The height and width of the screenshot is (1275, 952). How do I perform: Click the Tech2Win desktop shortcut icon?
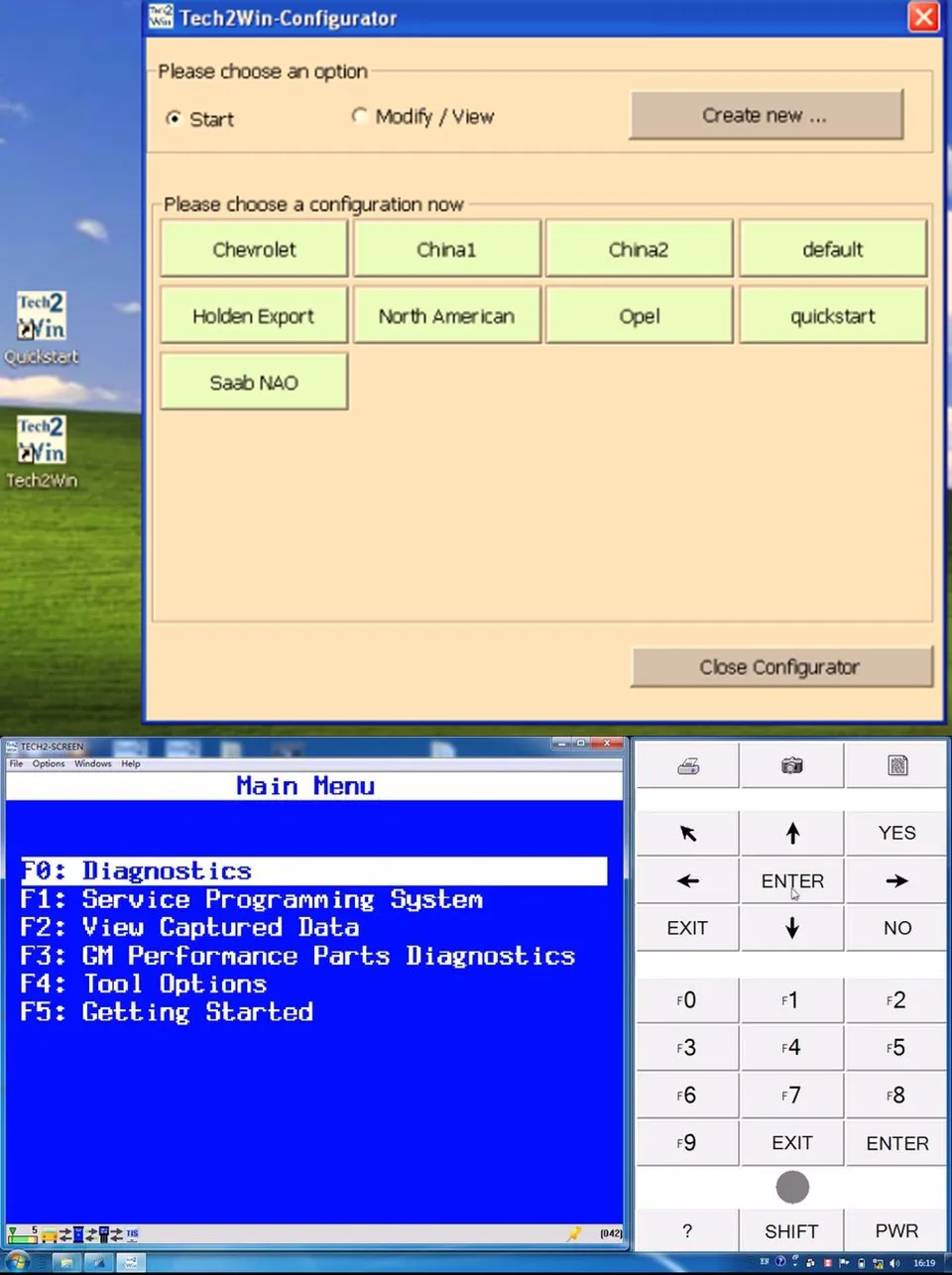[41, 452]
